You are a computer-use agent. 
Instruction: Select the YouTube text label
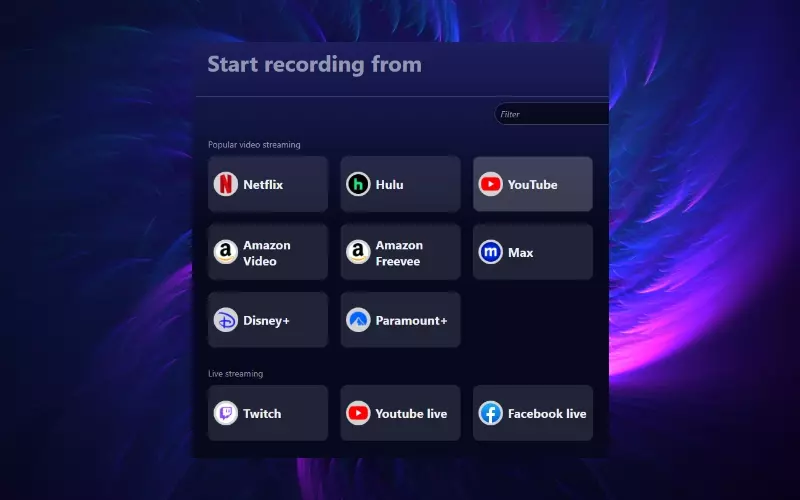[x=532, y=185]
